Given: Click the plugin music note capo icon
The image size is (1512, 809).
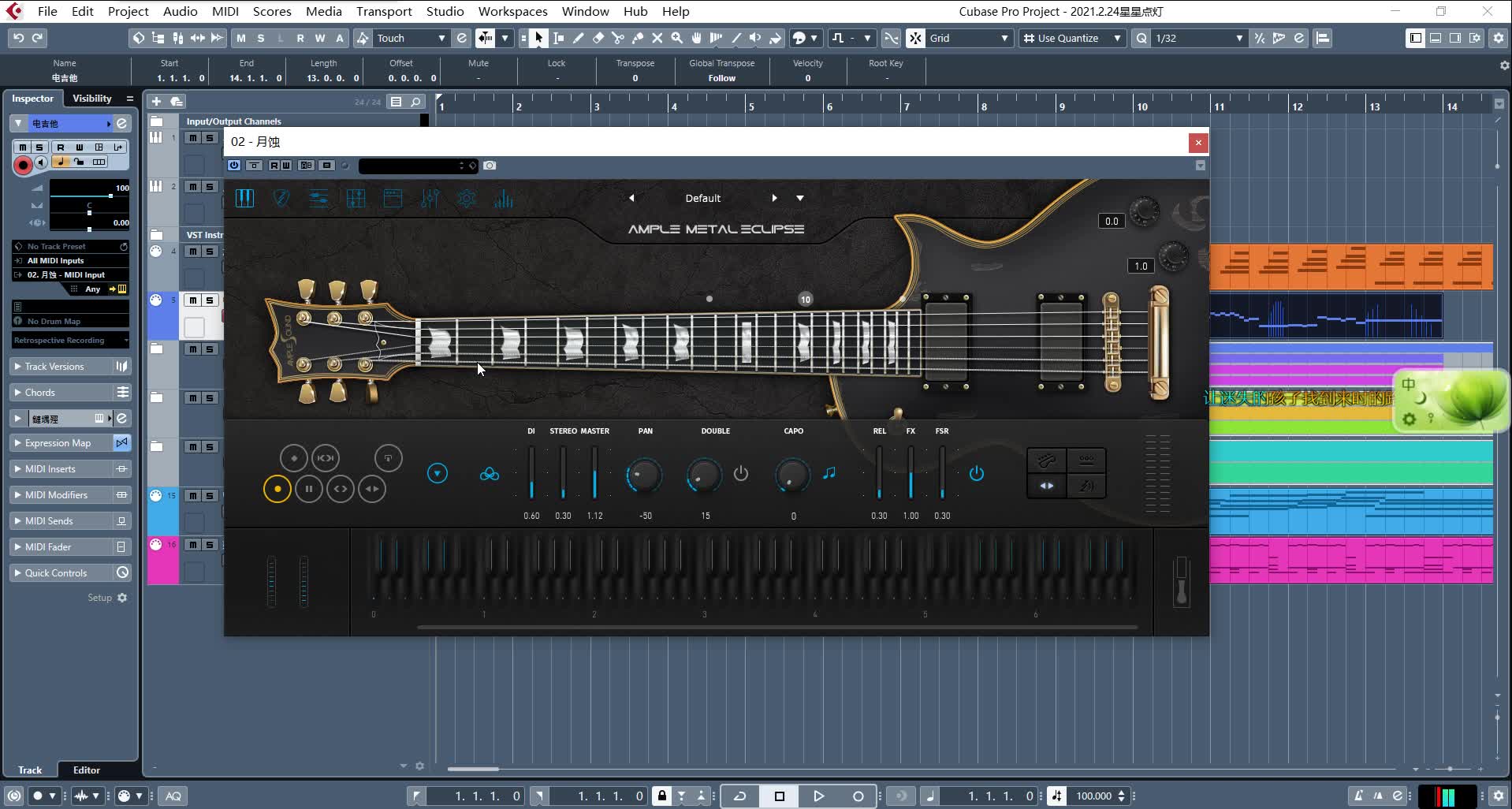Looking at the screenshot, I should (829, 473).
